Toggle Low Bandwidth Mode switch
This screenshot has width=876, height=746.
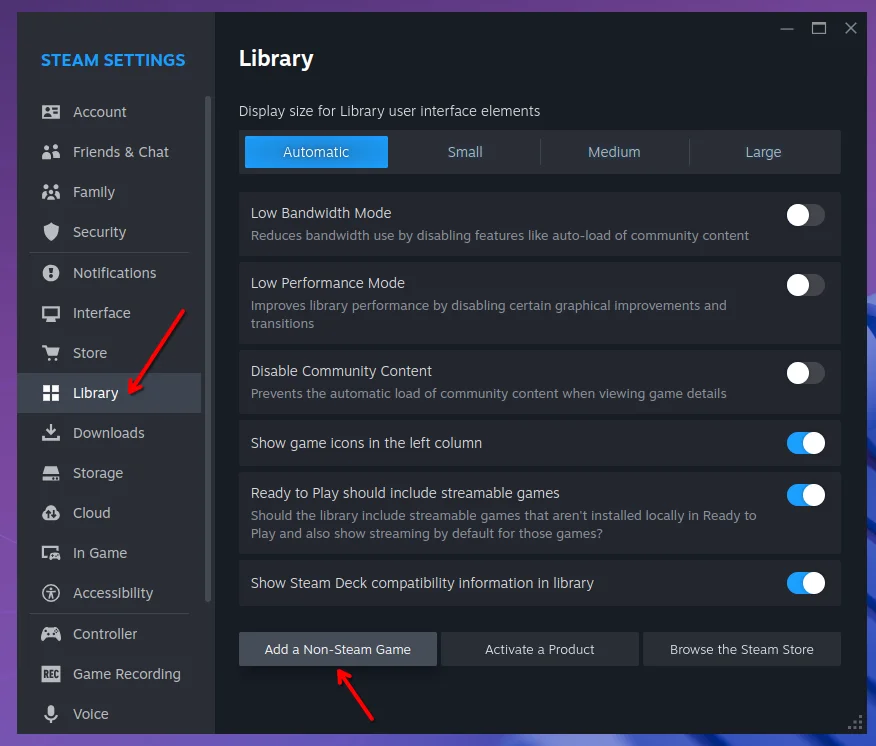[806, 215]
